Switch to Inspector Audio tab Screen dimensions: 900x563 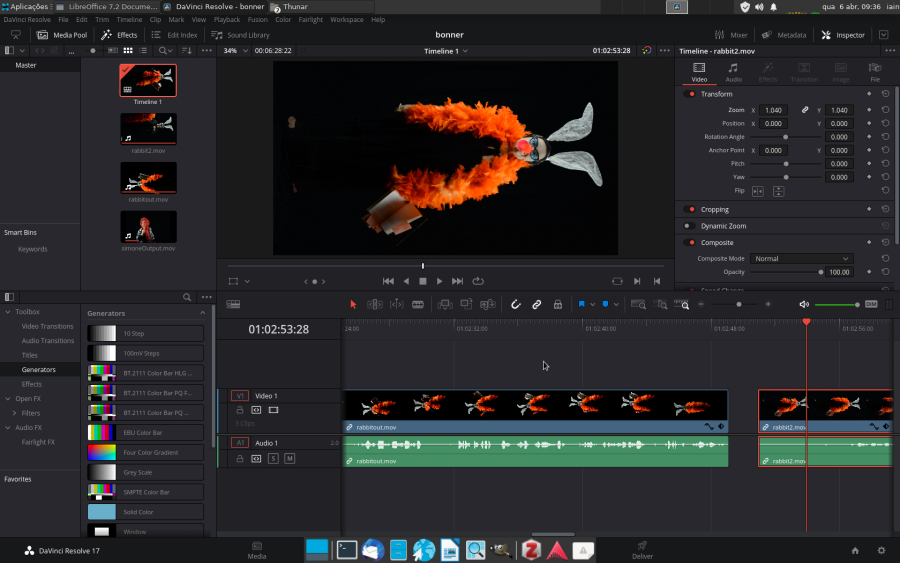[733, 72]
